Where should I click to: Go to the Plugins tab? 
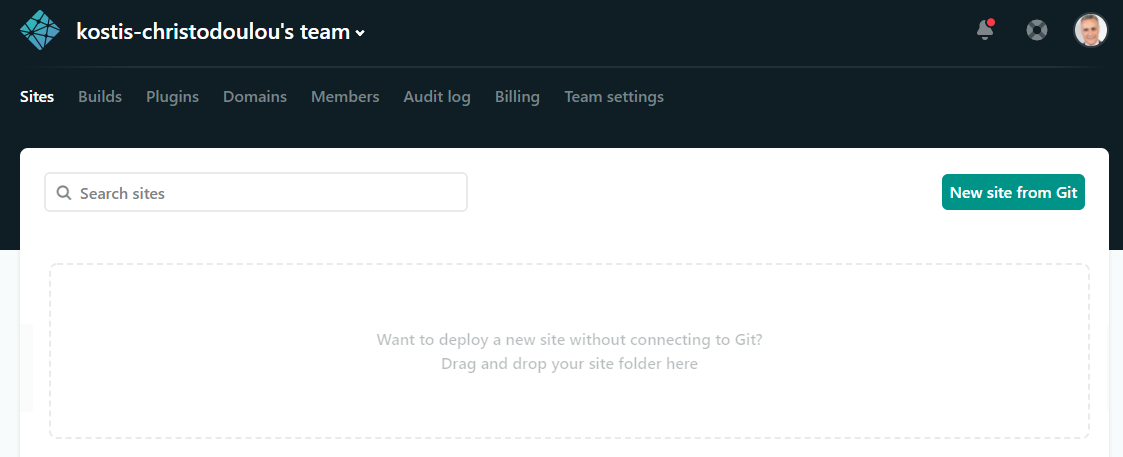tap(172, 97)
